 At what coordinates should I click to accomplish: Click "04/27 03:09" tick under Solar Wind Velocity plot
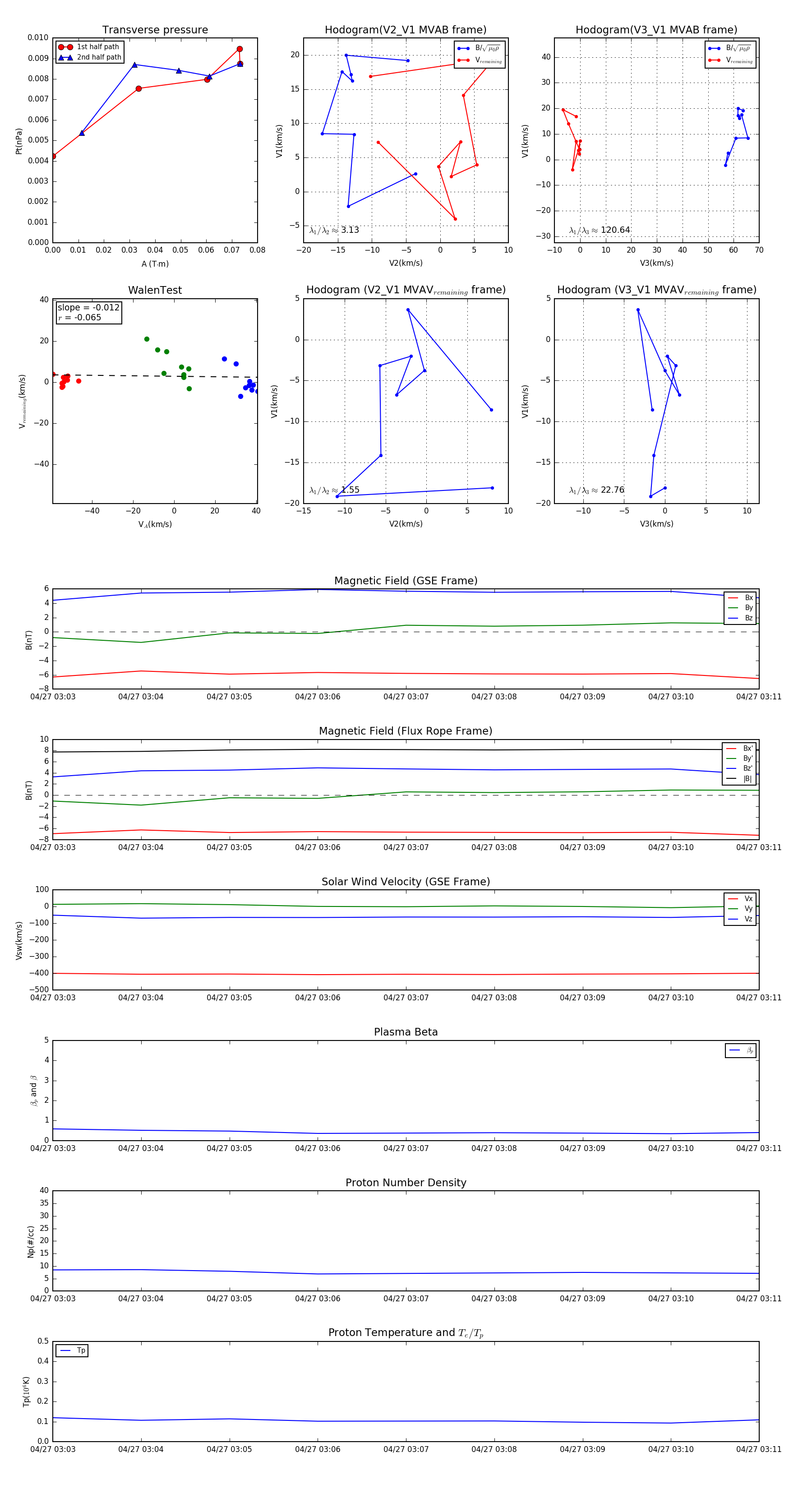582,998
